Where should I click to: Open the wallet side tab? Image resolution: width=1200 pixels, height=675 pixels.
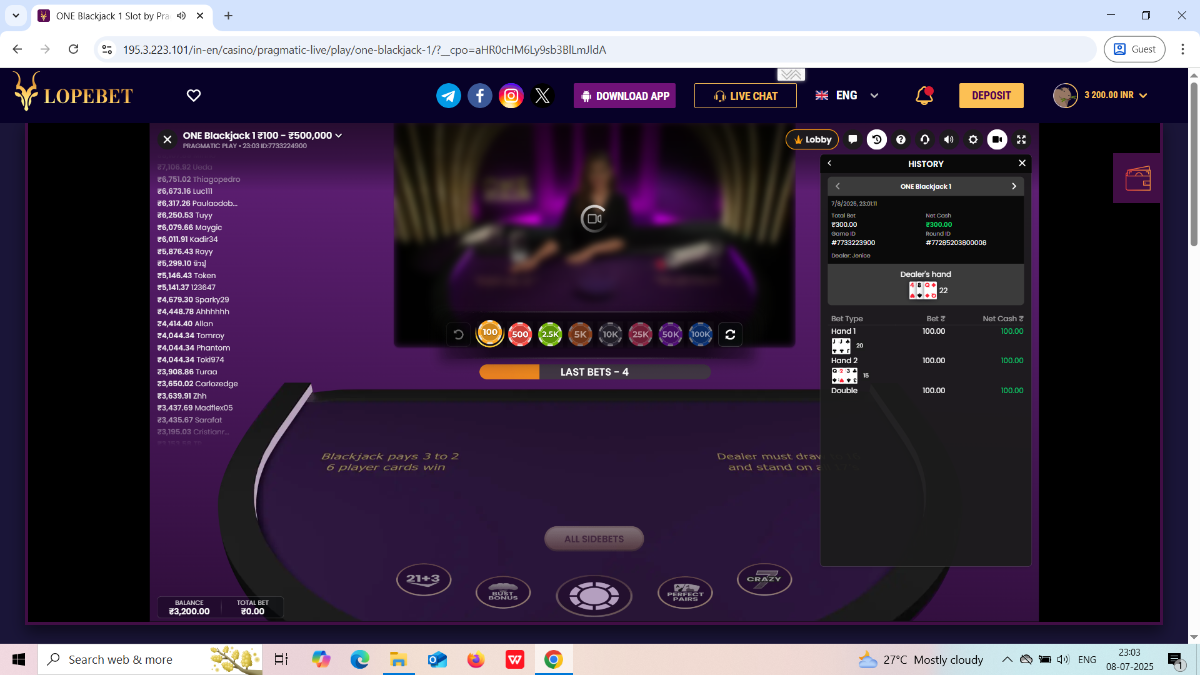coord(1137,179)
